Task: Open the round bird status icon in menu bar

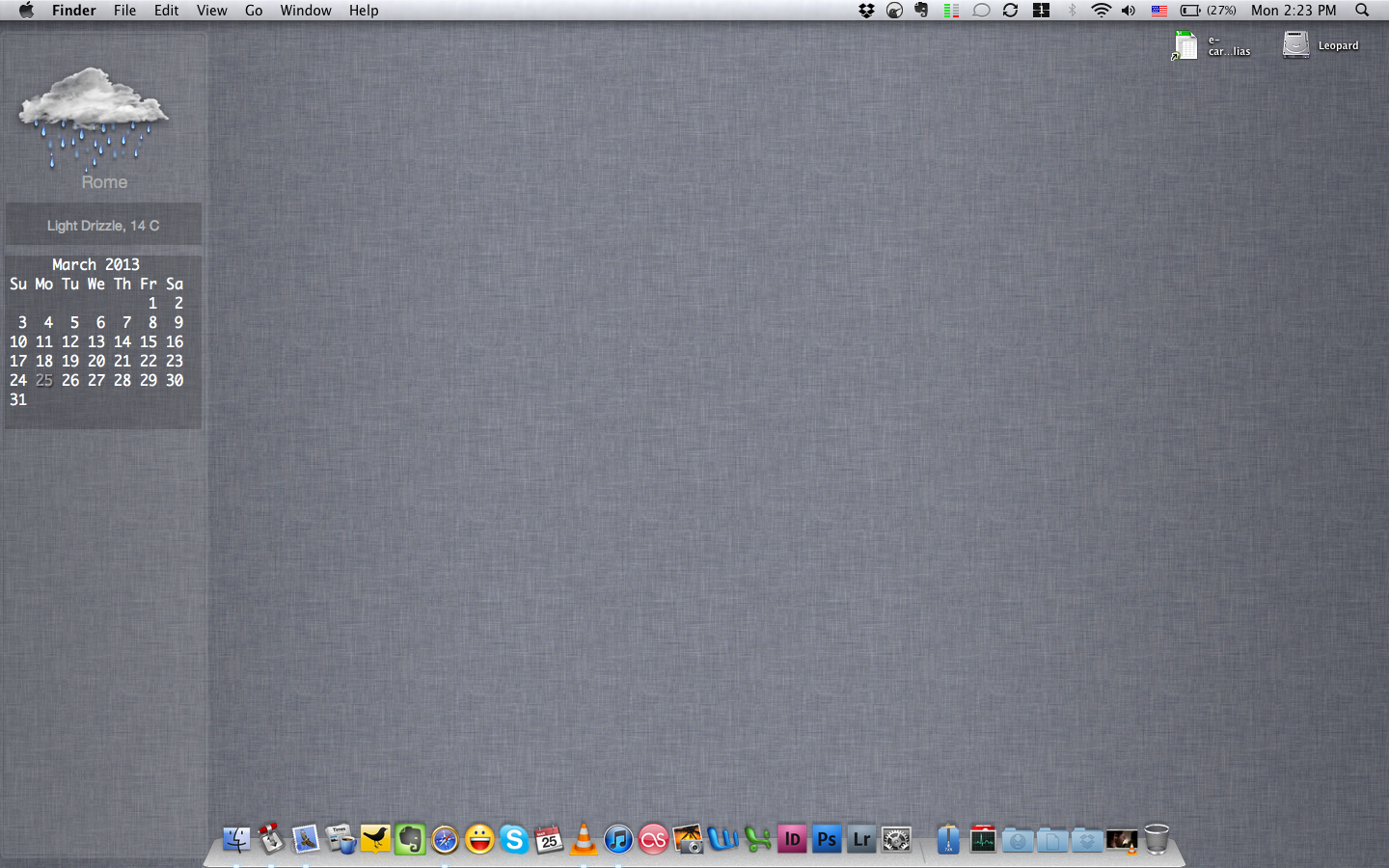Action: coord(894,11)
